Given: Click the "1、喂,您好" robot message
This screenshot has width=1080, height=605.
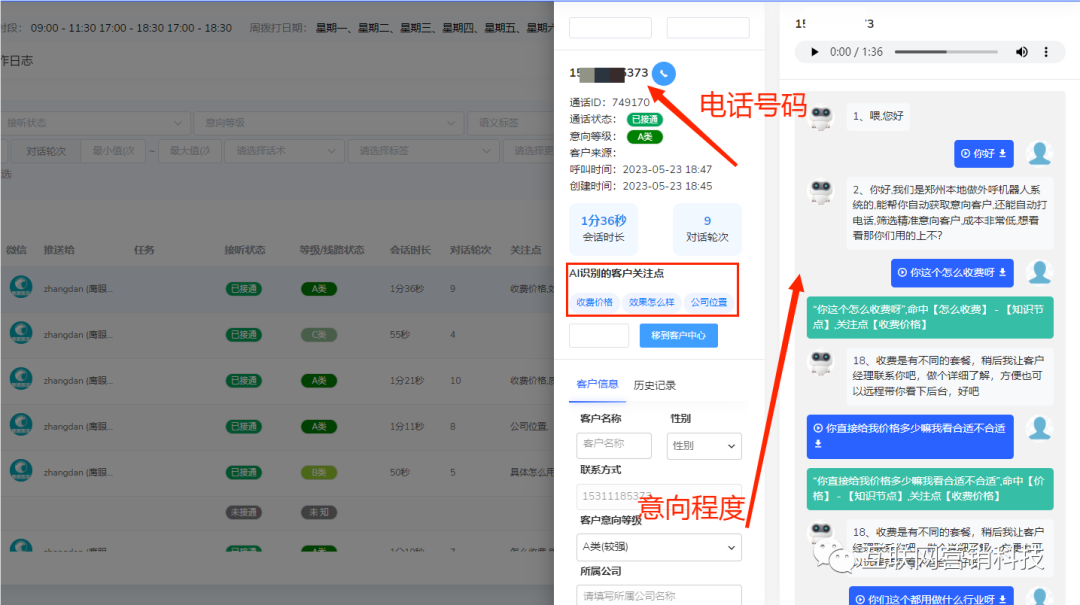Looking at the screenshot, I should [x=878, y=116].
